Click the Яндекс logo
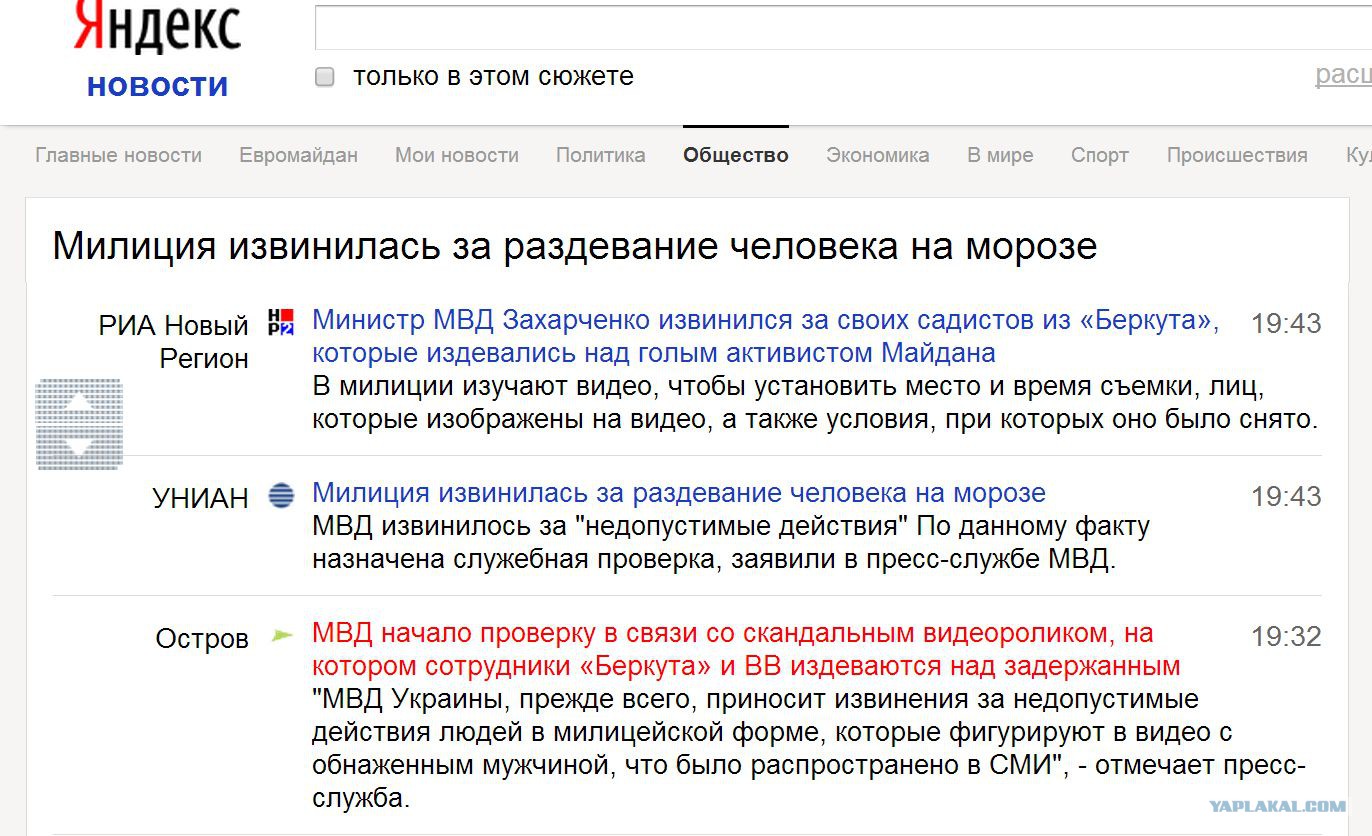Image resolution: width=1372 pixels, height=836 pixels. (x=157, y=27)
